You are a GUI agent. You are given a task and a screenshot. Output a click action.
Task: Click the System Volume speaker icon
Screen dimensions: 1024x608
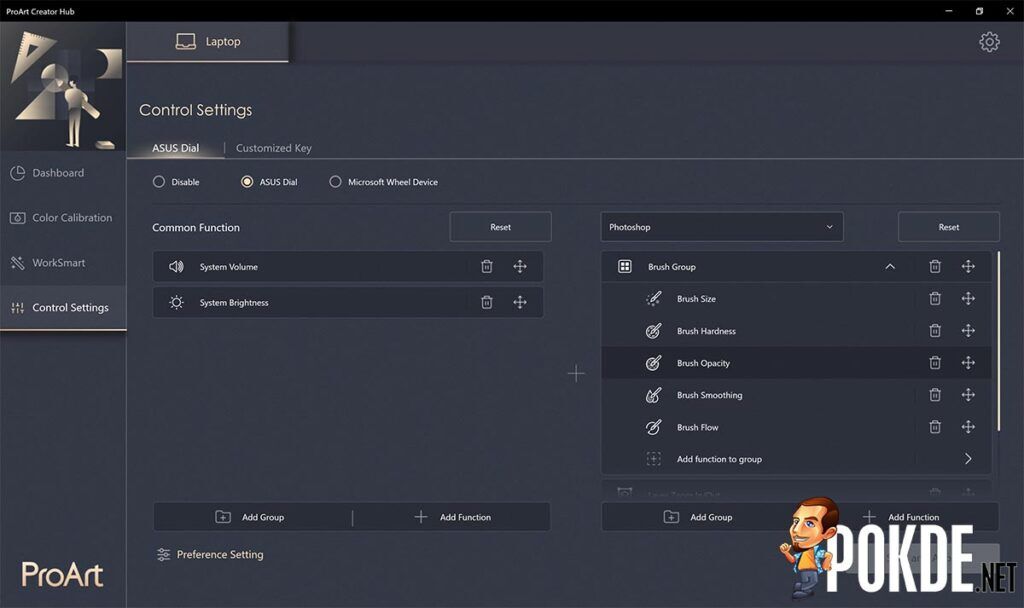pyautogui.click(x=176, y=266)
